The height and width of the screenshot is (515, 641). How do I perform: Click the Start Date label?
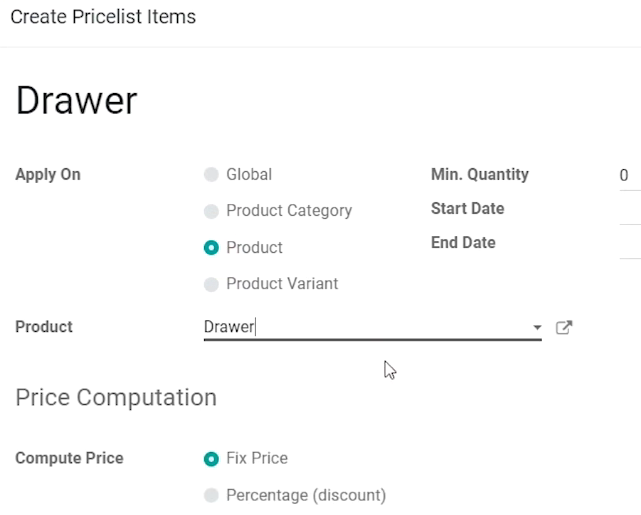point(468,208)
